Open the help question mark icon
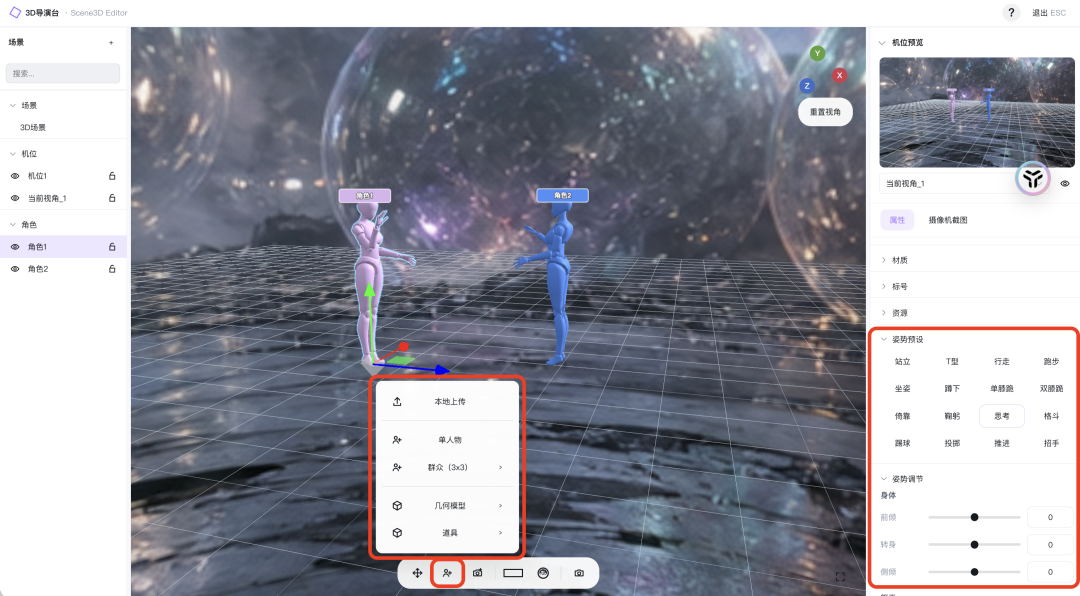Image resolution: width=1080 pixels, height=596 pixels. tap(1011, 12)
